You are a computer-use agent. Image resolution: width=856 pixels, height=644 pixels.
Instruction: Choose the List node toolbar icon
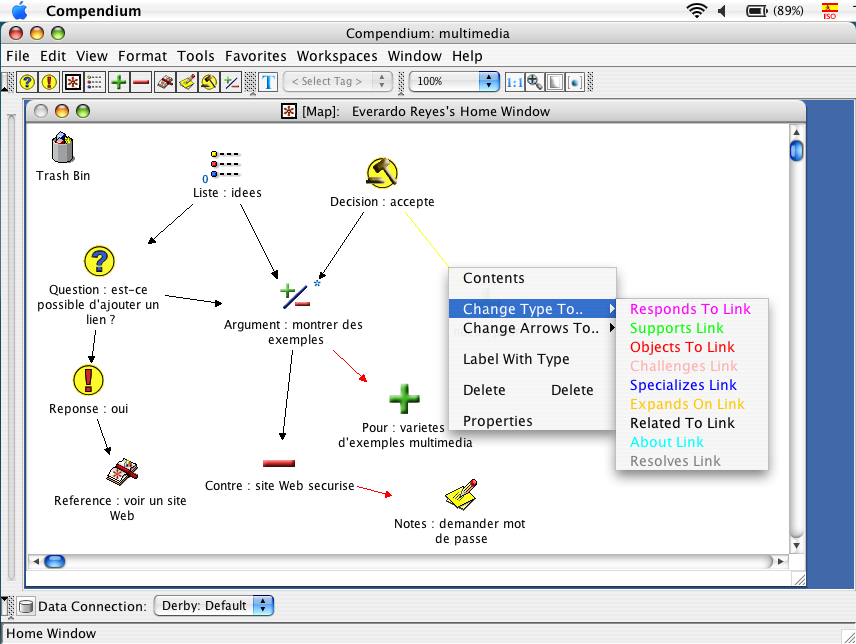click(x=94, y=82)
